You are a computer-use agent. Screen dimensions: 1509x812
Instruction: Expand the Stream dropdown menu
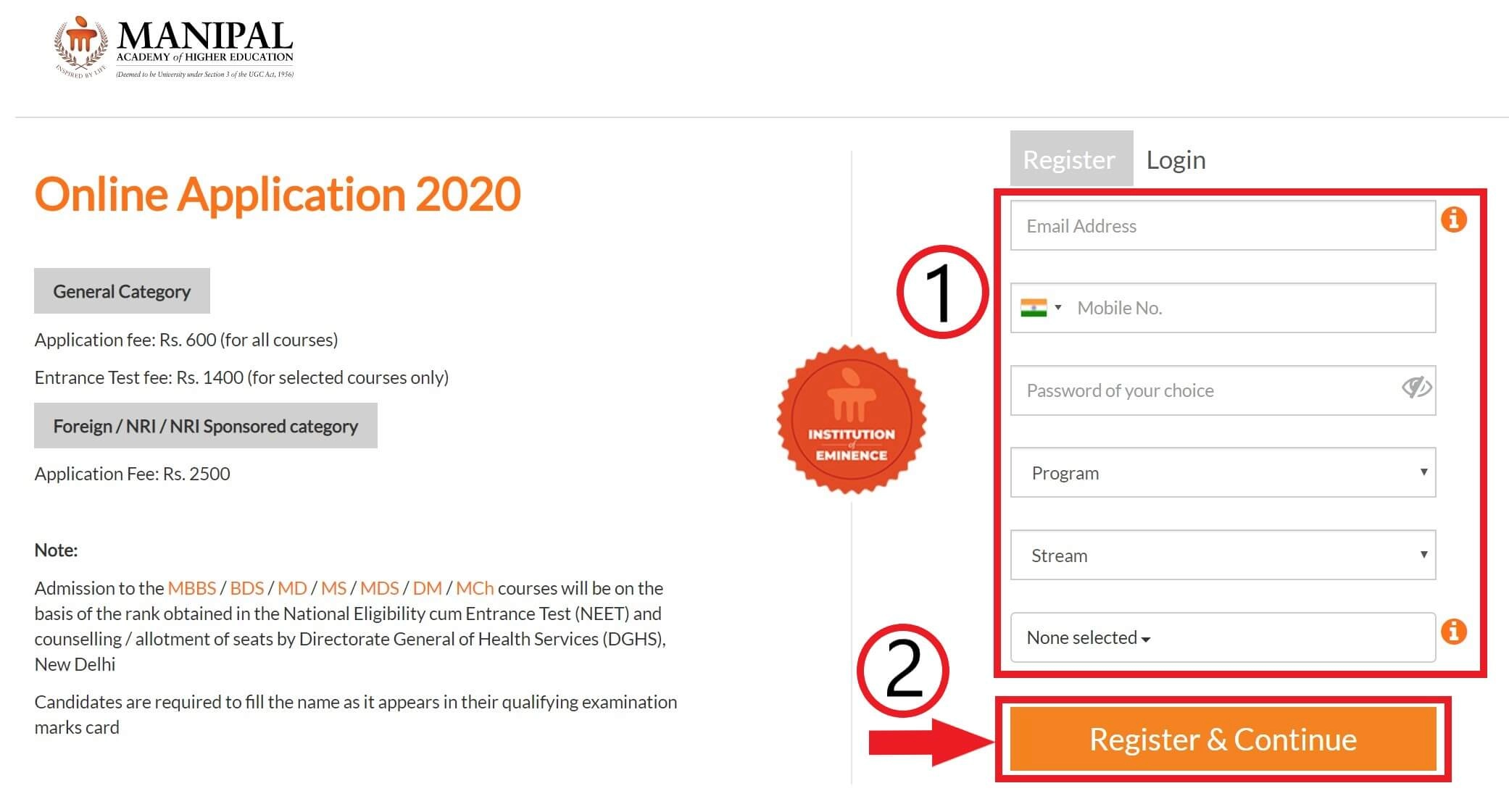(1221, 555)
